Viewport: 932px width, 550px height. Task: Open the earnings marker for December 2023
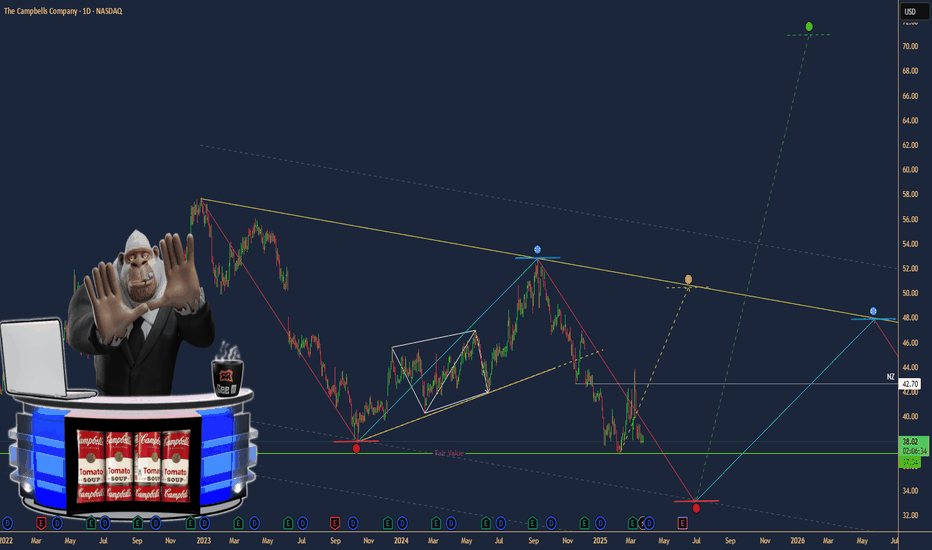pyautogui.click(x=387, y=523)
